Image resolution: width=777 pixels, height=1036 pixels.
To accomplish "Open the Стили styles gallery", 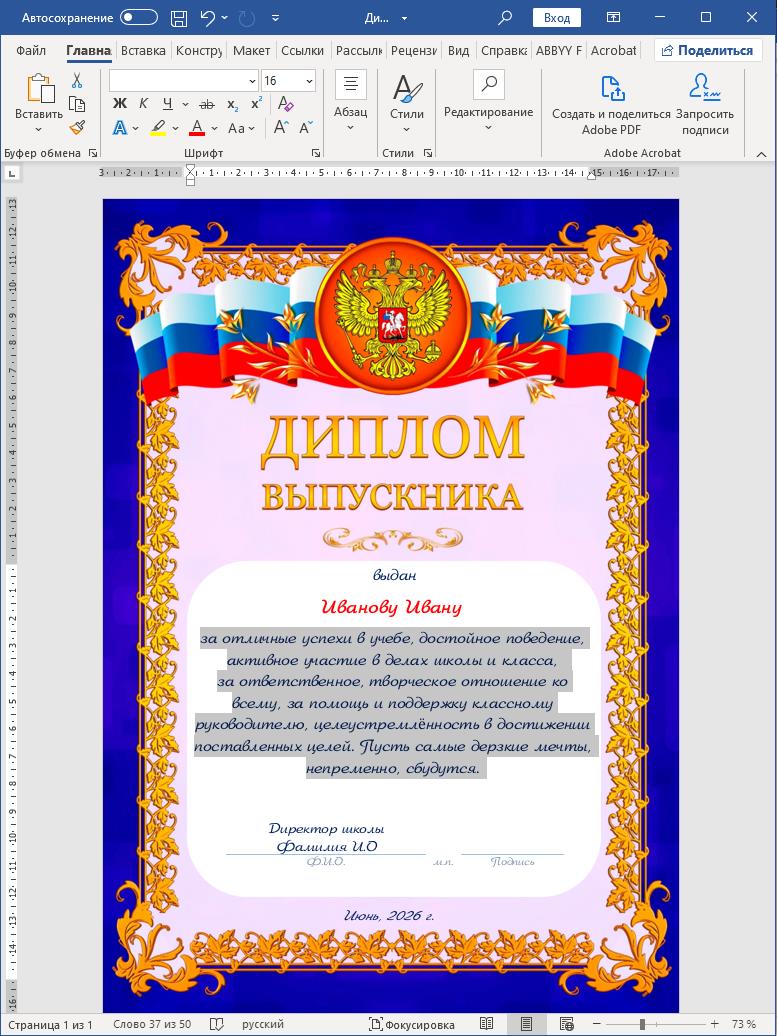I will tap(407, 102).
